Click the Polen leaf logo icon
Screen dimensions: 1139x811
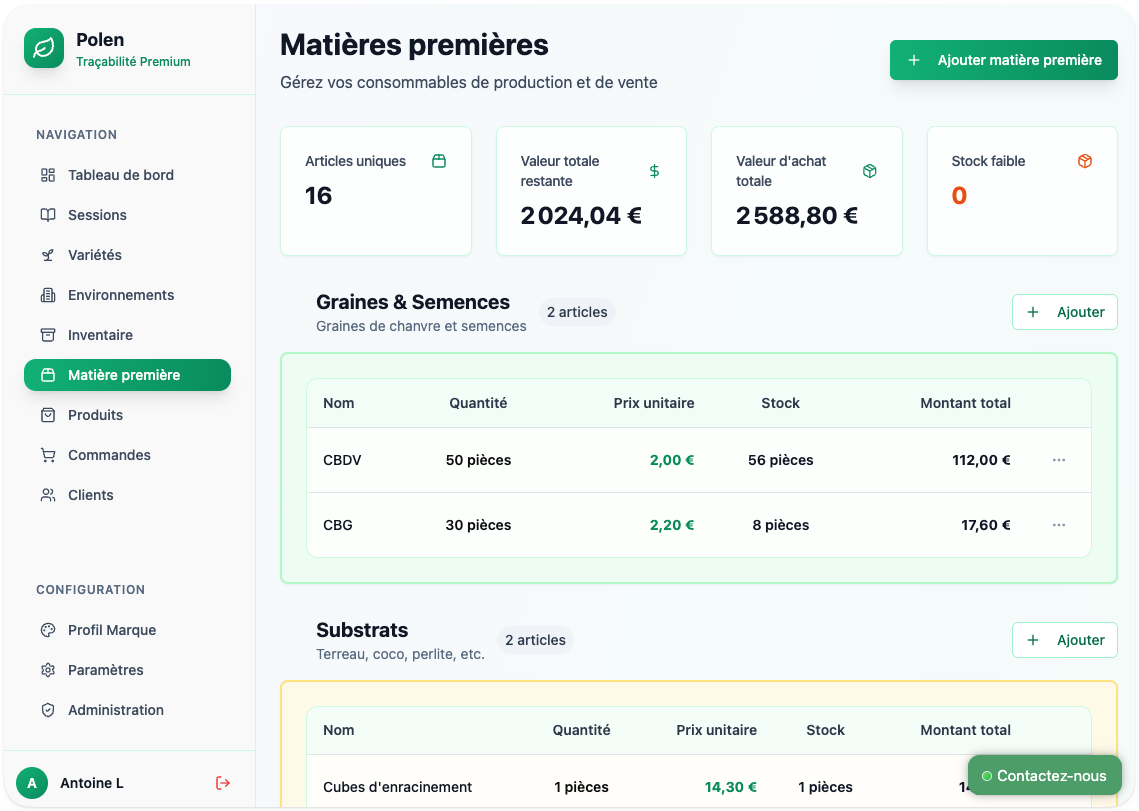click(44, 48)
